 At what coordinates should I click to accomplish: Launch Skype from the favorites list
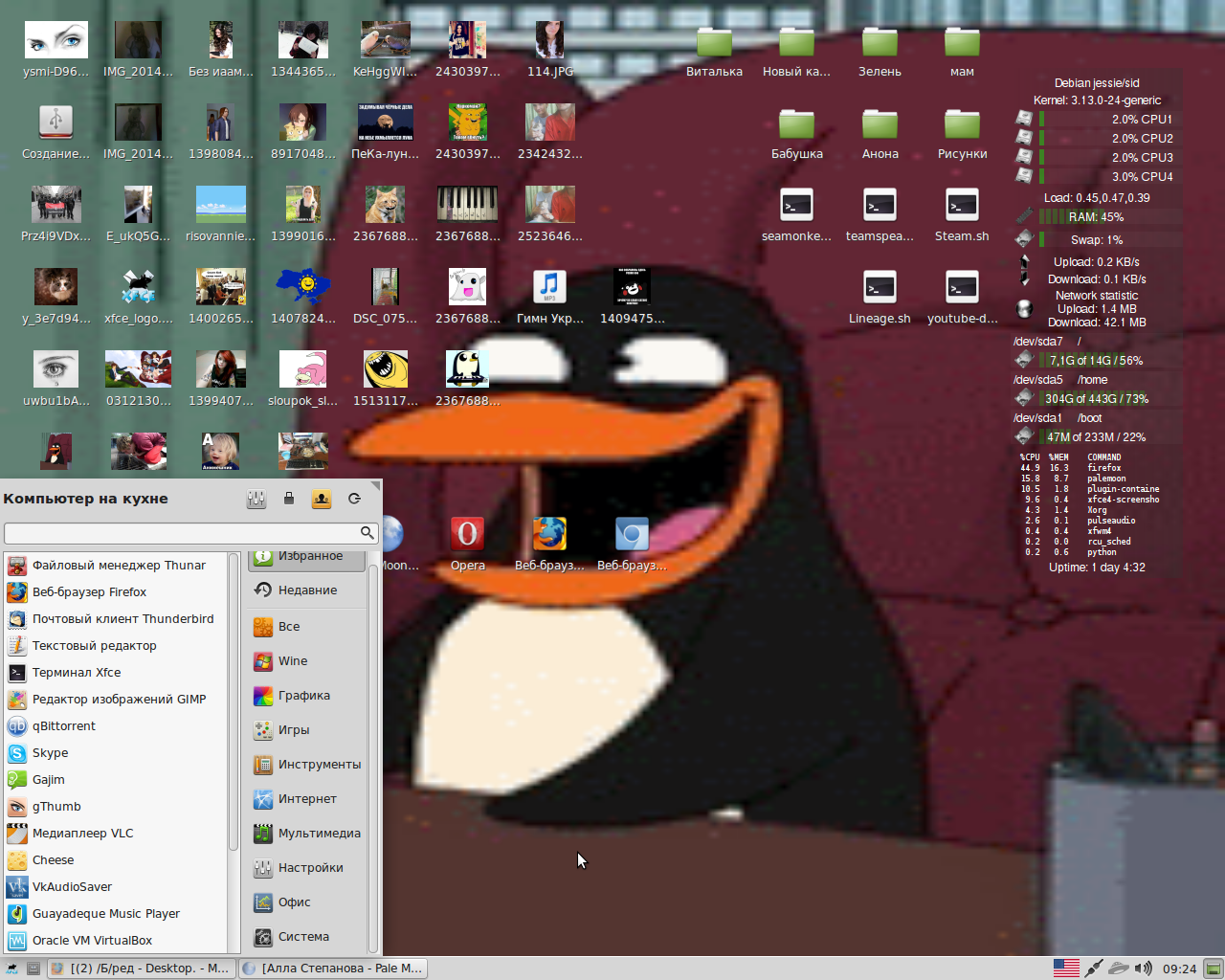(115, 753)
